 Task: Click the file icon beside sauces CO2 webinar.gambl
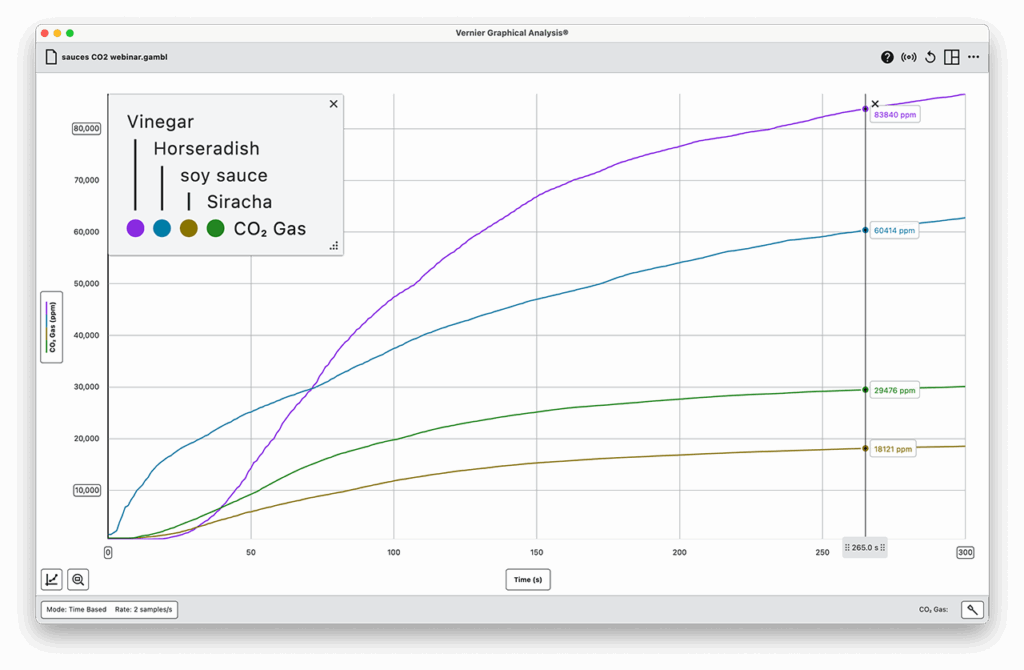tap(50, 57)
